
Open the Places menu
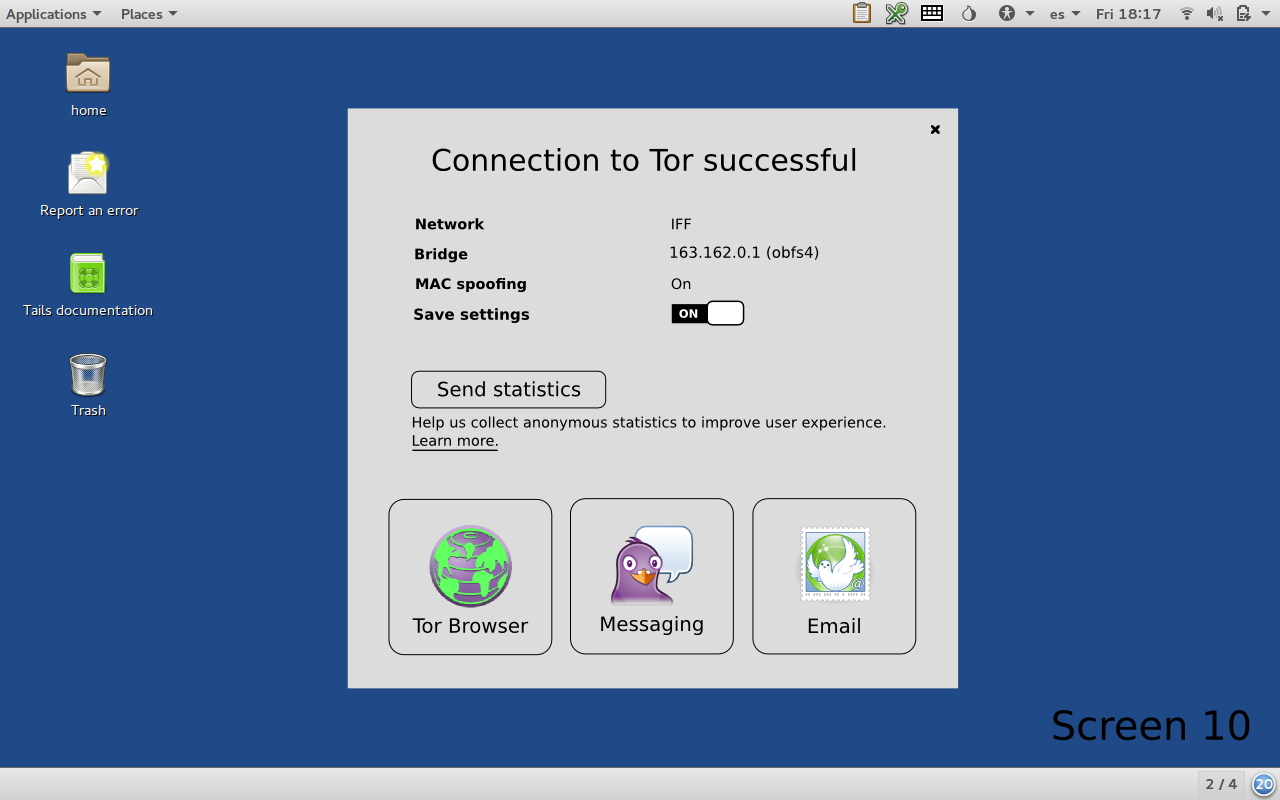148,14
